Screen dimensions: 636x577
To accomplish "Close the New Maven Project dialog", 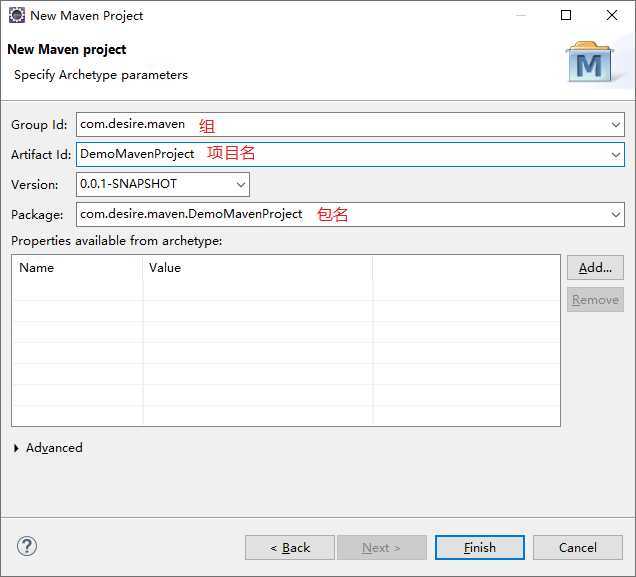I will (612, 15).
